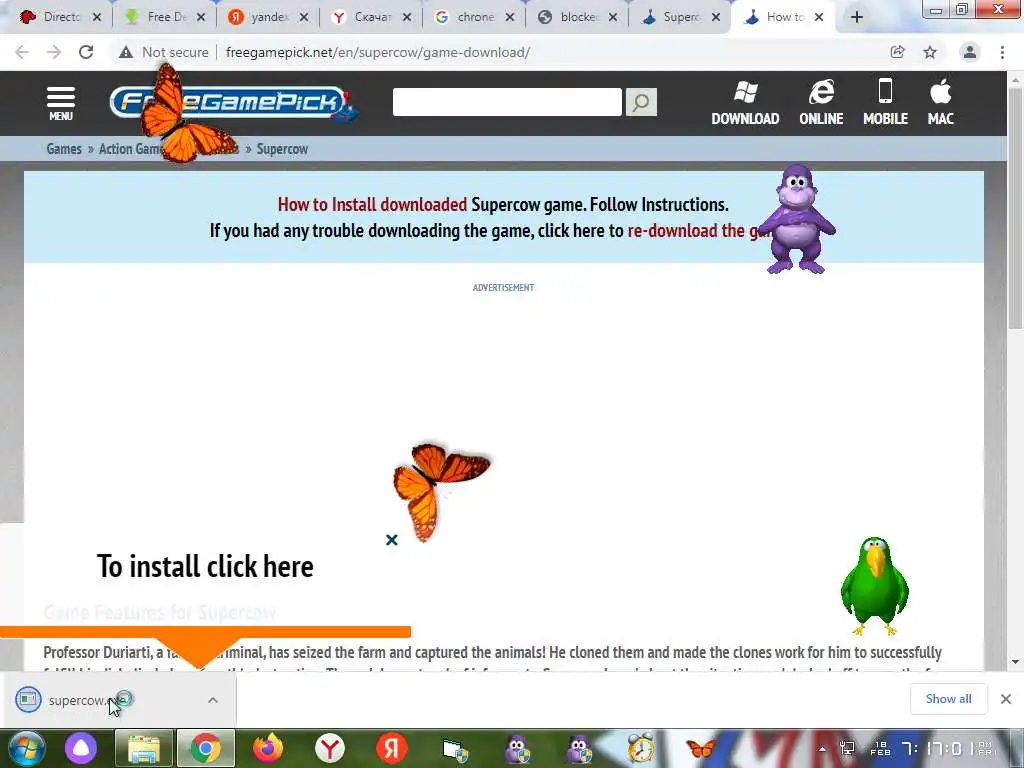Viewport: 1024px width, 768px height.
Task: Click the green parrot character
Action: click(874, 586)
